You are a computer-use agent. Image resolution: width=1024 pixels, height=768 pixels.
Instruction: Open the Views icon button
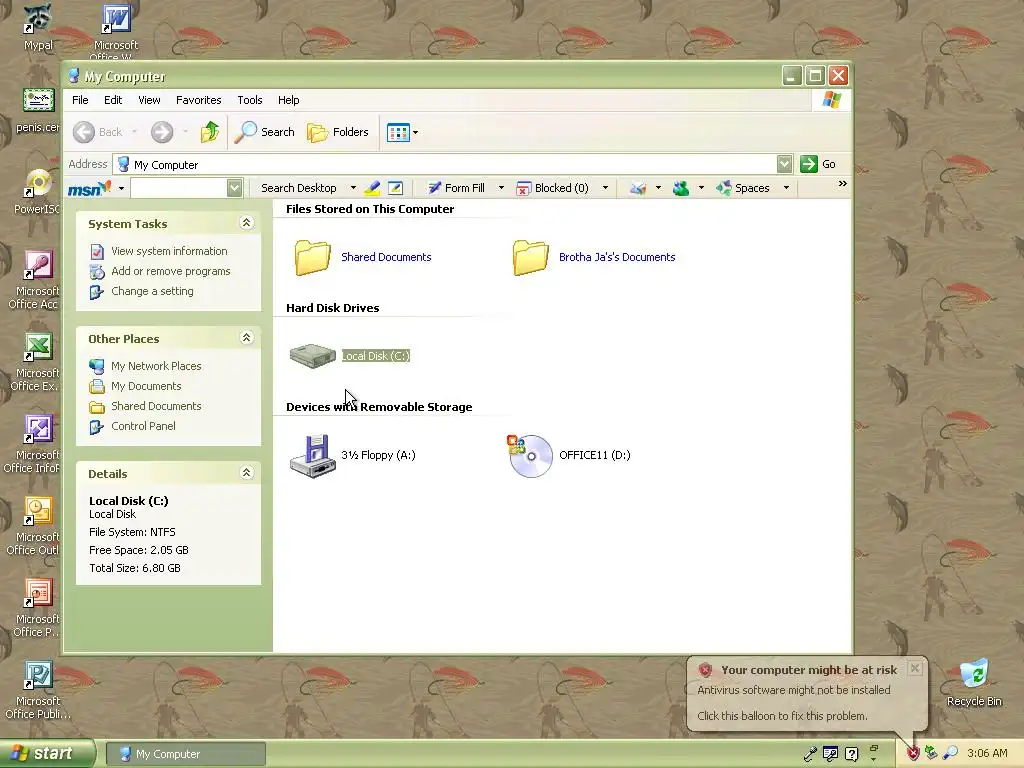click(398, 133)
